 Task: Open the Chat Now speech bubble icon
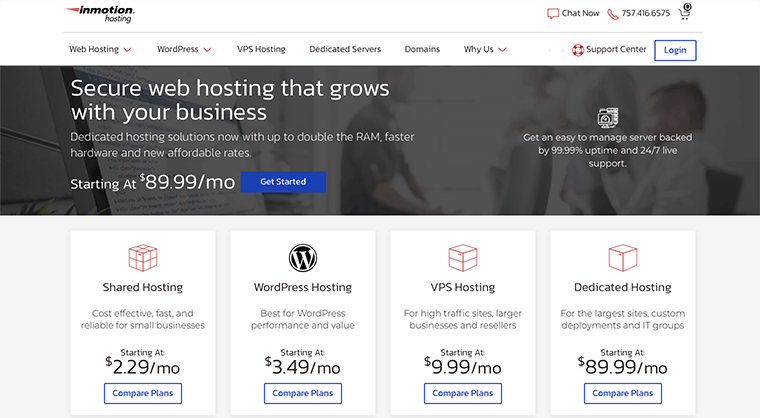(x=553, y=14)
